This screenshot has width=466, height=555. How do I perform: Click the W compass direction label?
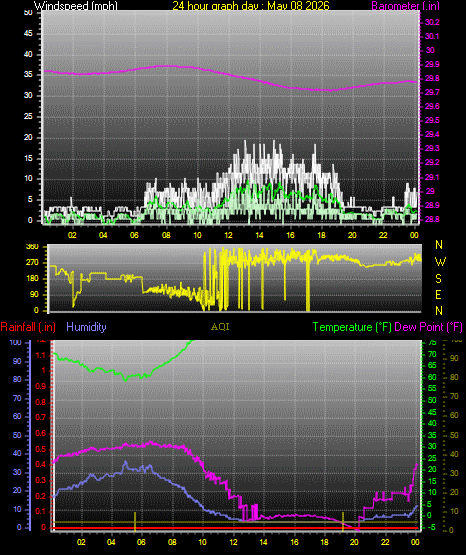pyautogui.click(x=440, y=262)
